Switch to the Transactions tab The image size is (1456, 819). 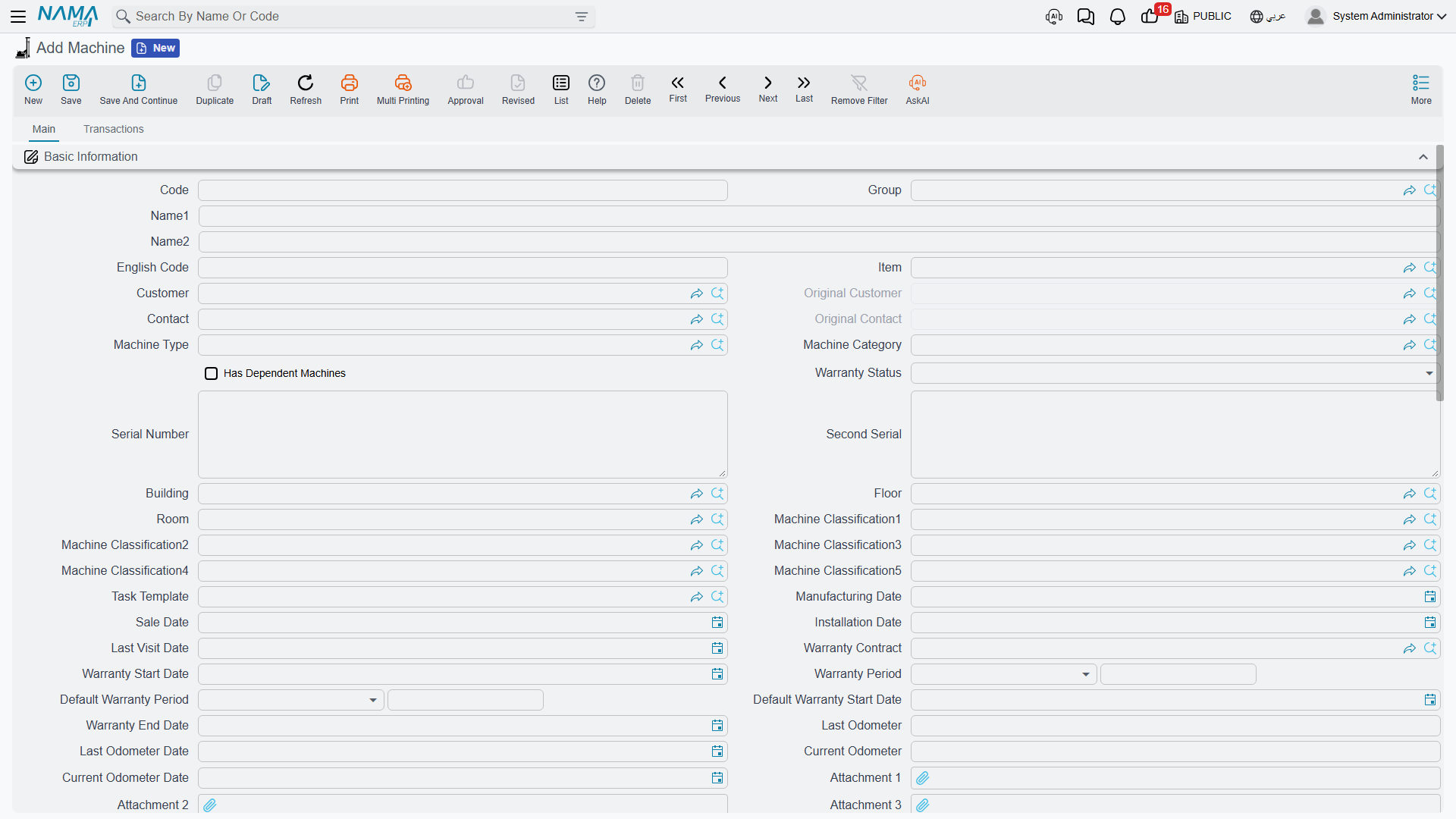pos(114,129)
